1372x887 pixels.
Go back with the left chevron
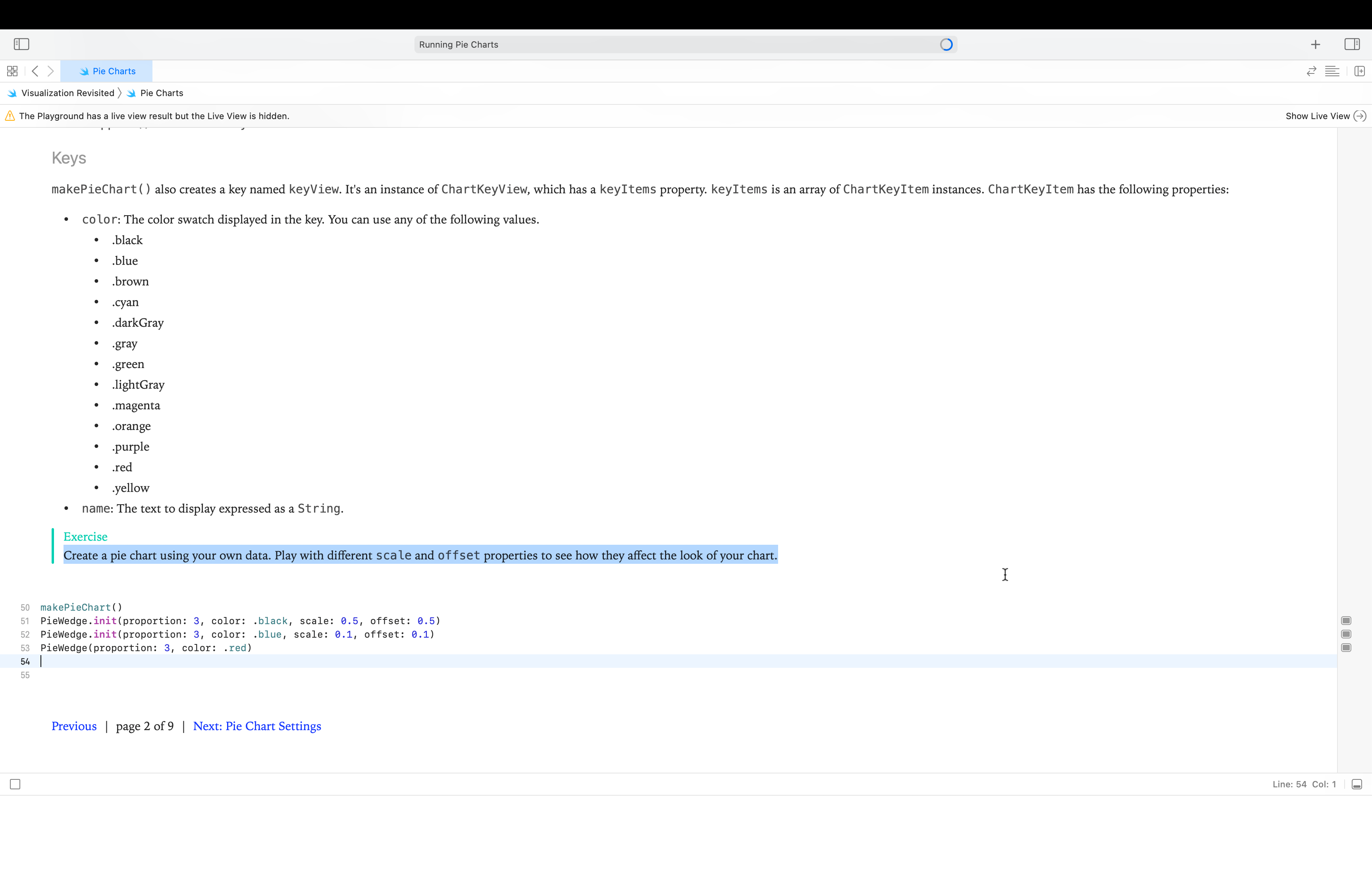(35, 71)
